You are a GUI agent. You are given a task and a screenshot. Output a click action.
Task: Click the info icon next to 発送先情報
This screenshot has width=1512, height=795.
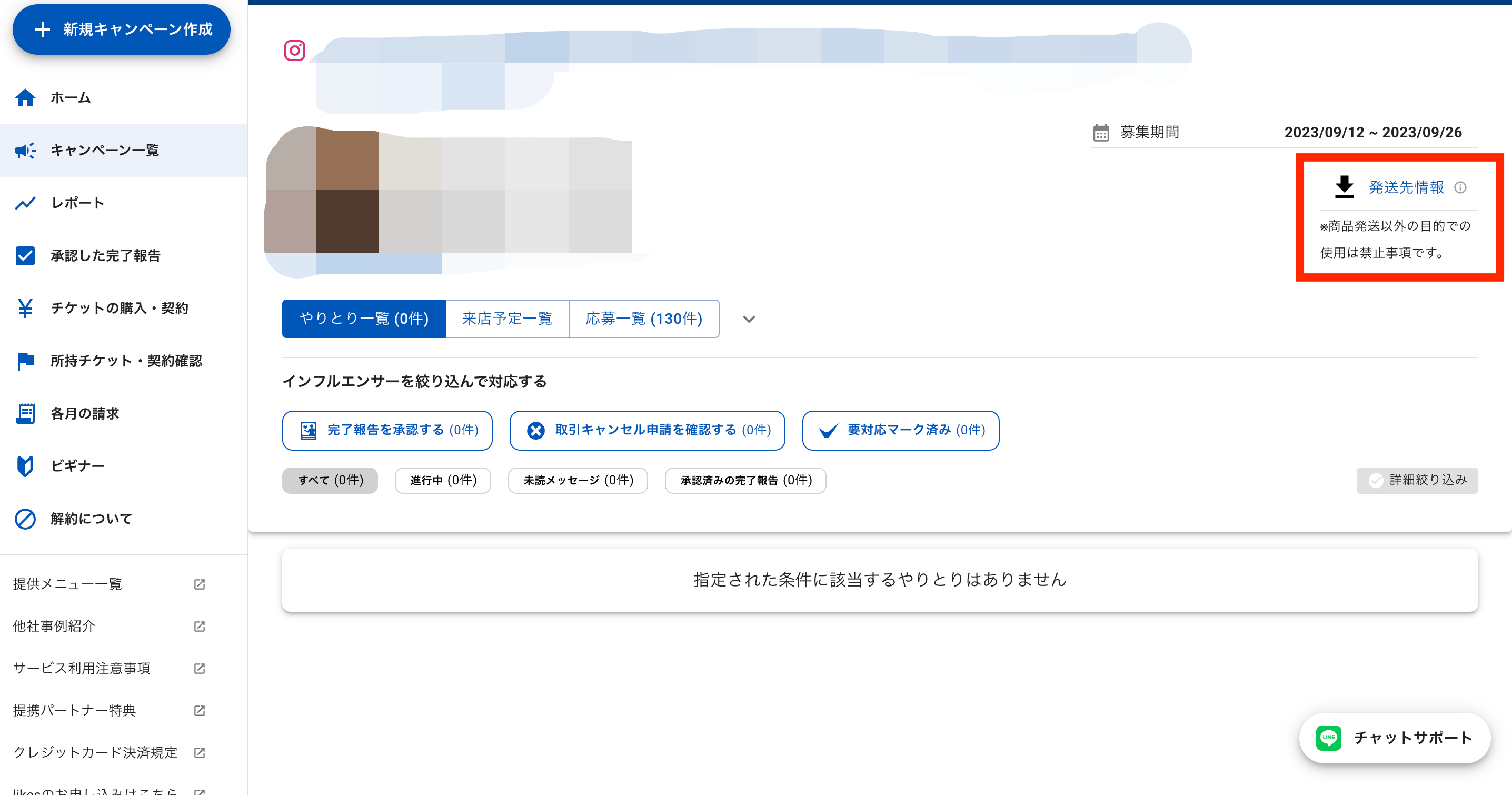(1461, 188)
